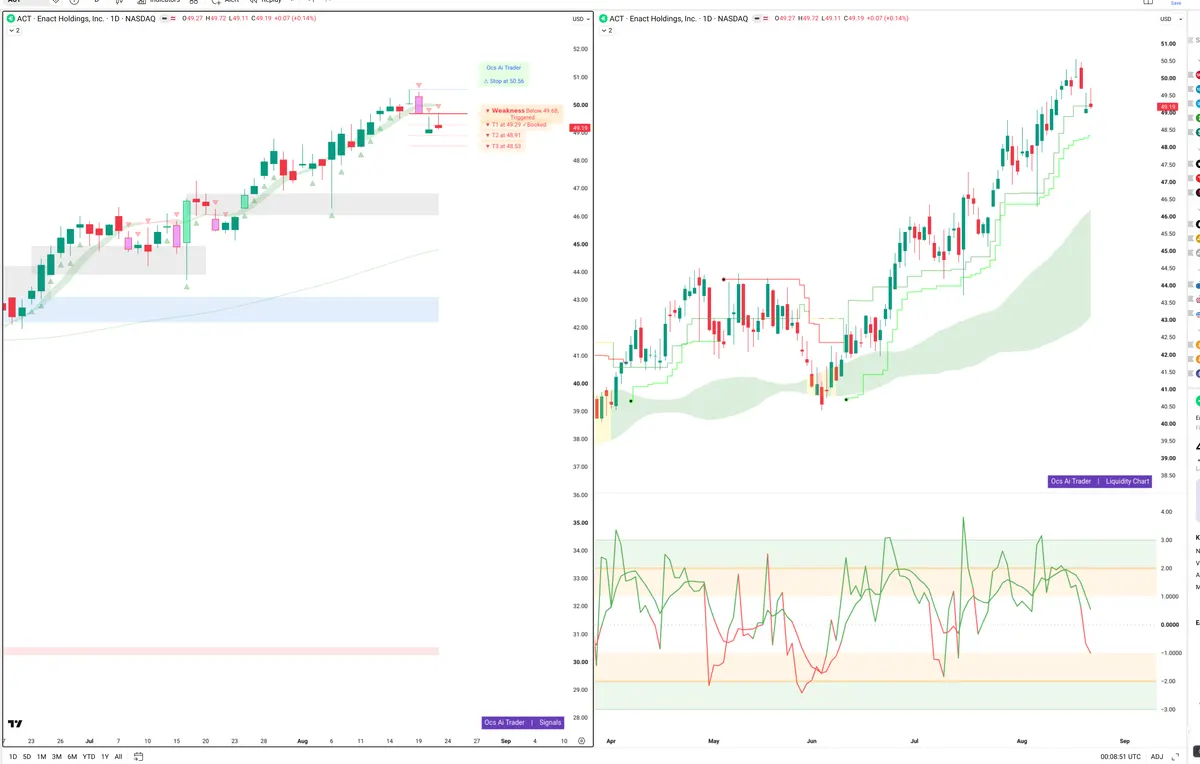Click the Weakness Below 49.68 Triggered label
Viewport: 1200px width, 764px height.
click(521, 113)
